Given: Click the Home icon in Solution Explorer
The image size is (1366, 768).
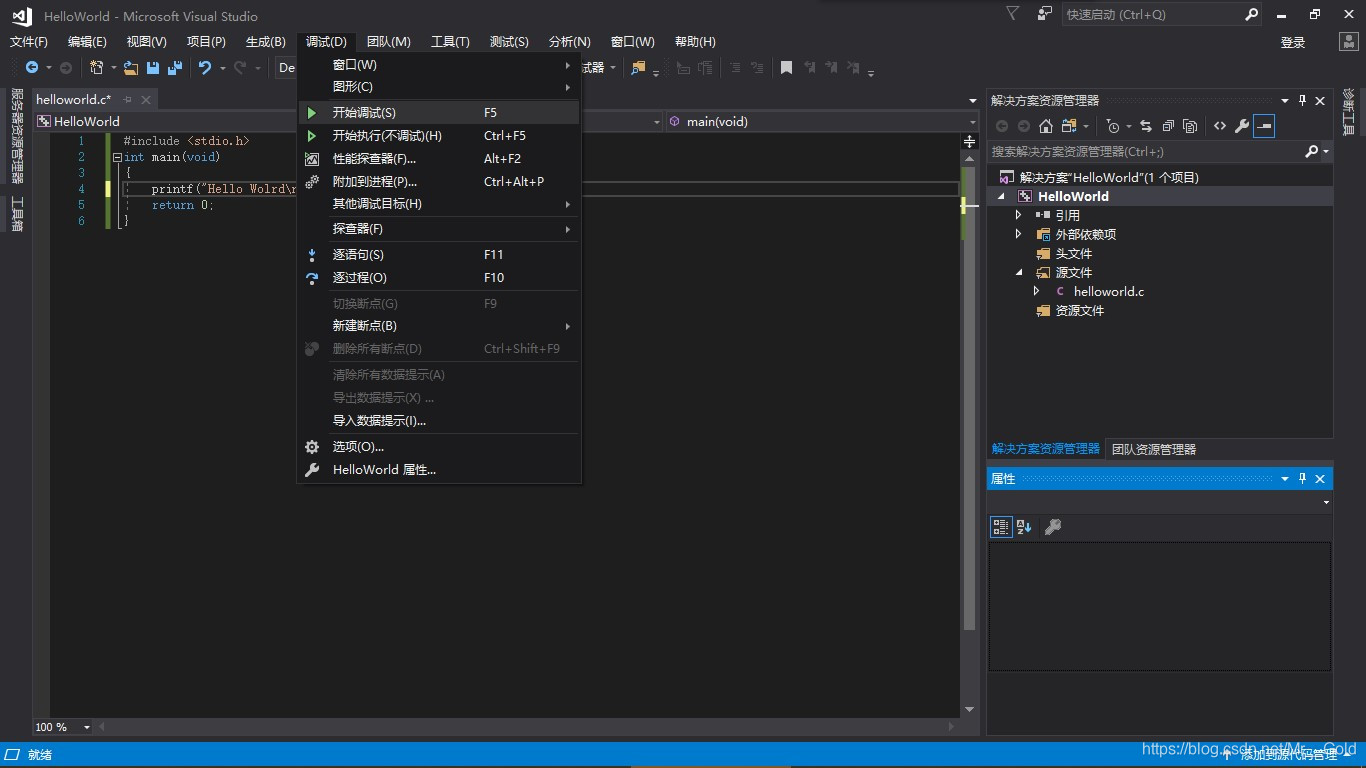Looking at the screenshot, I should coord(1046,126).
